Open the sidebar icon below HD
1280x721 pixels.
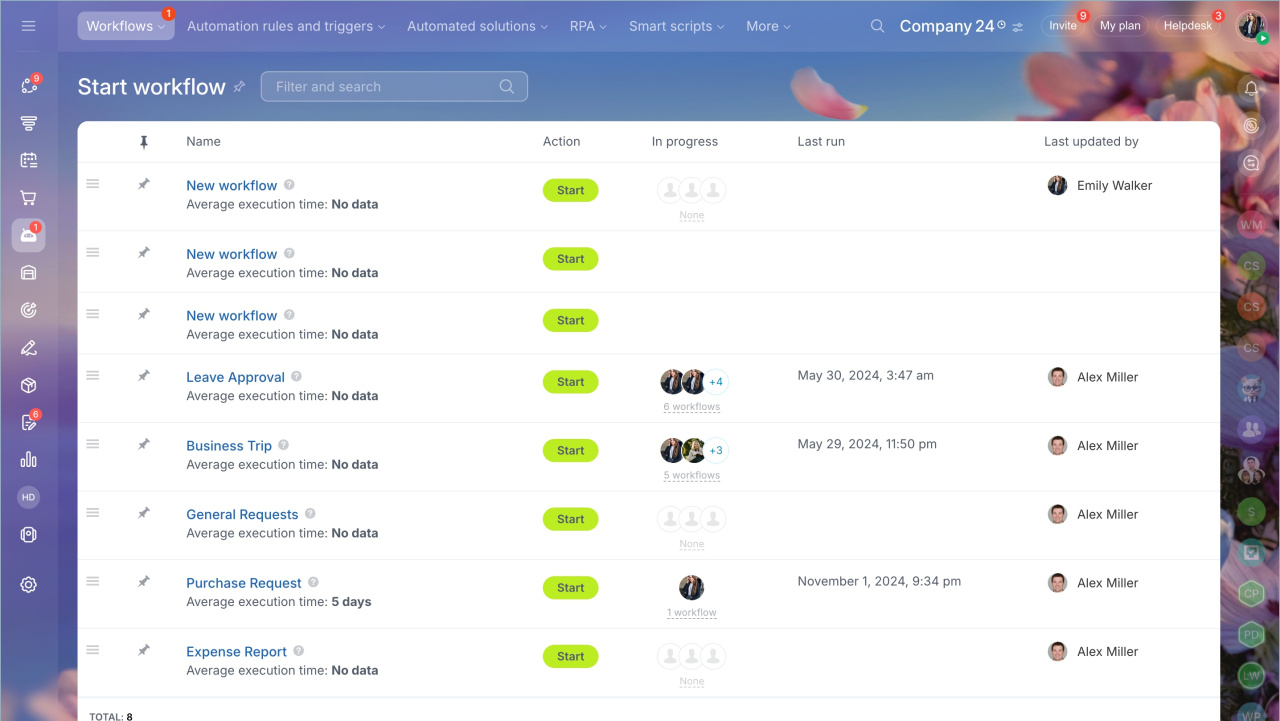(28, 535)
